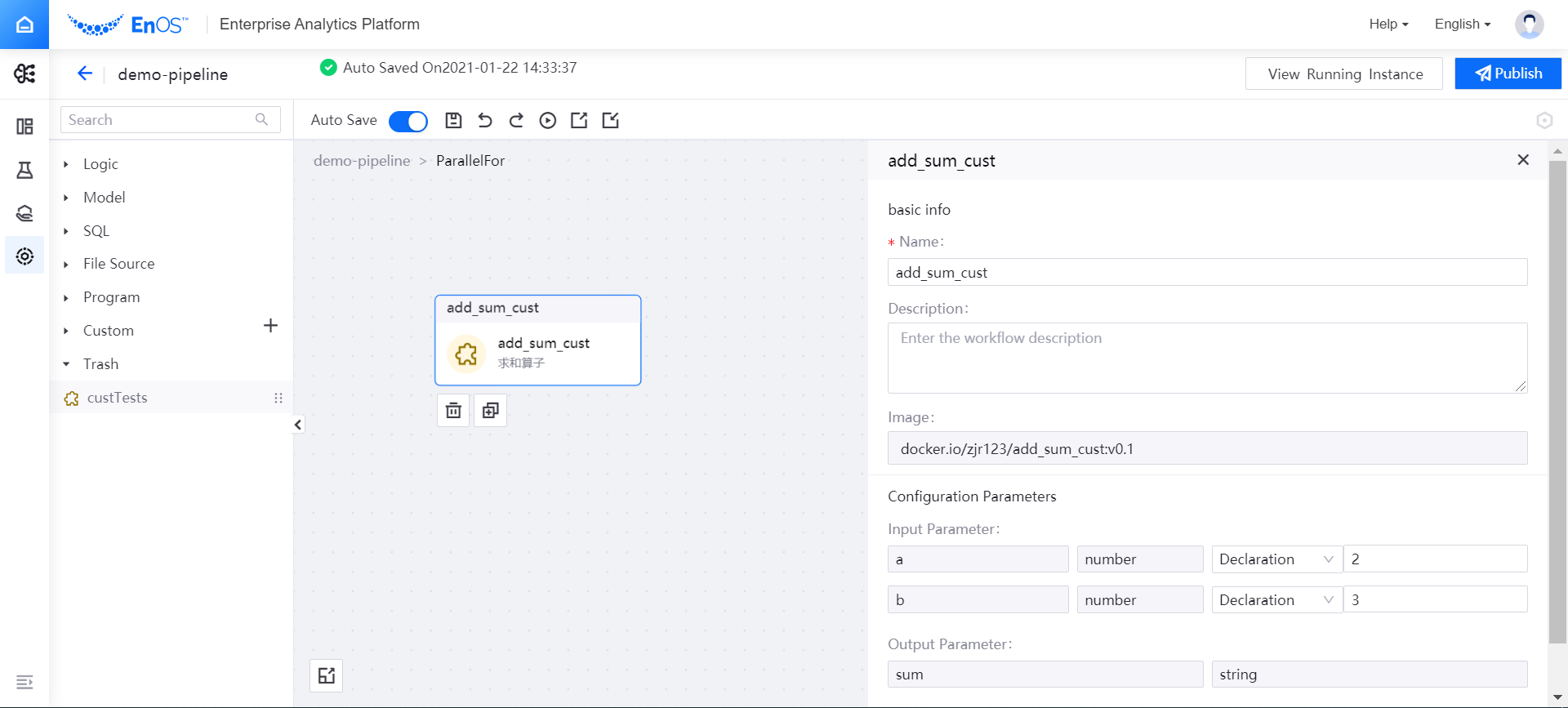1568x708 pixels.
Task: Open the English language menu
Action: [x=1463, y=24]
